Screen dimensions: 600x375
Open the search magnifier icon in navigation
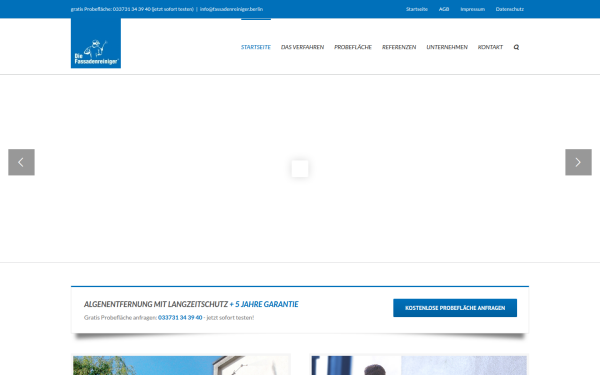516,47
